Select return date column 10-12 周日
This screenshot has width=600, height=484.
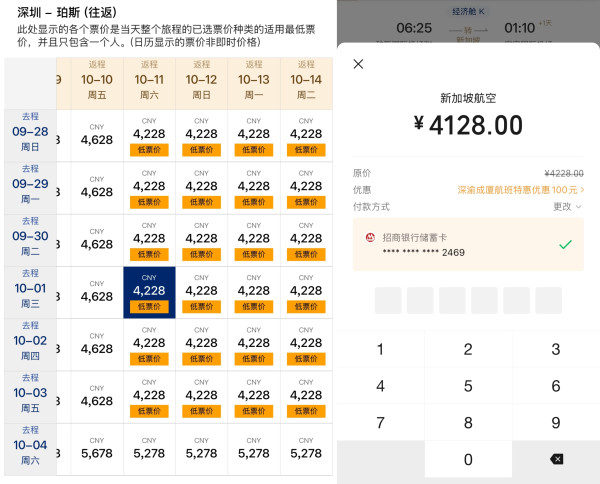(201, 83)
